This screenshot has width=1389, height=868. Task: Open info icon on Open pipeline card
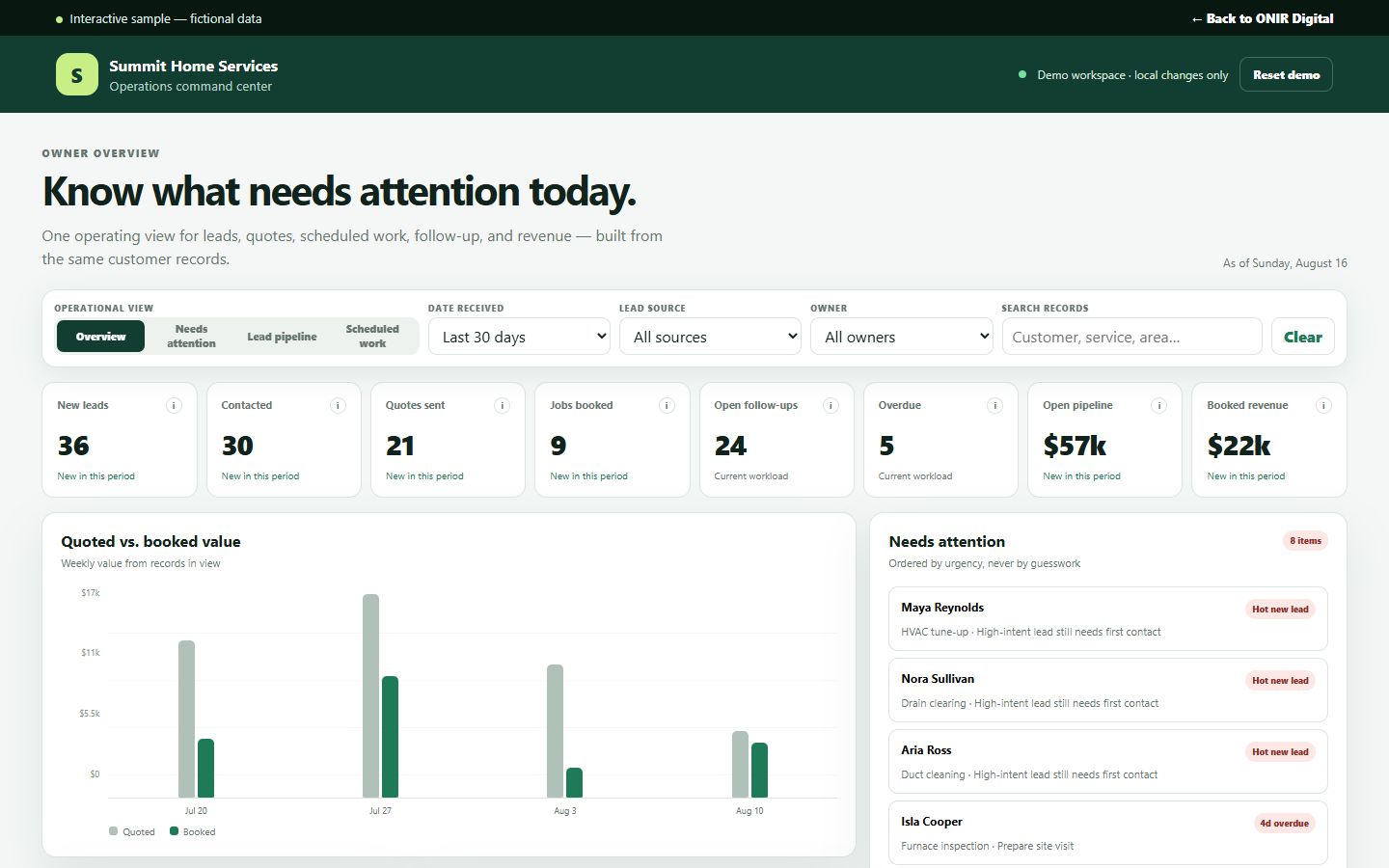click(1159, 406)
